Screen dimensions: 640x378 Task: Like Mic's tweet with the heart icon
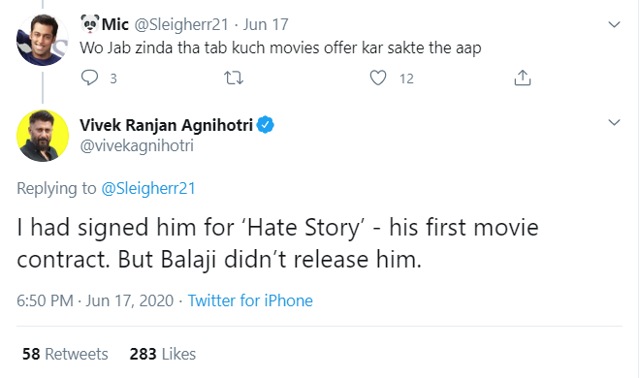[x=378, y=78]
